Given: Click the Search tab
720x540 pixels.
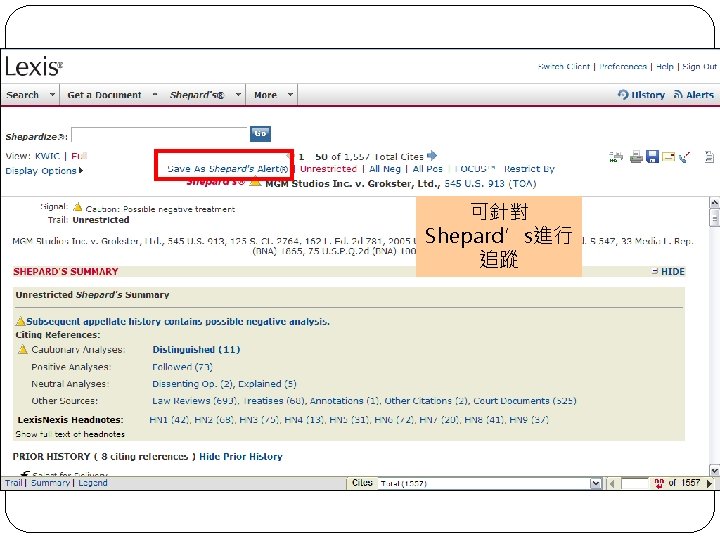Looking at the screenshot, I should click(22, 95).
